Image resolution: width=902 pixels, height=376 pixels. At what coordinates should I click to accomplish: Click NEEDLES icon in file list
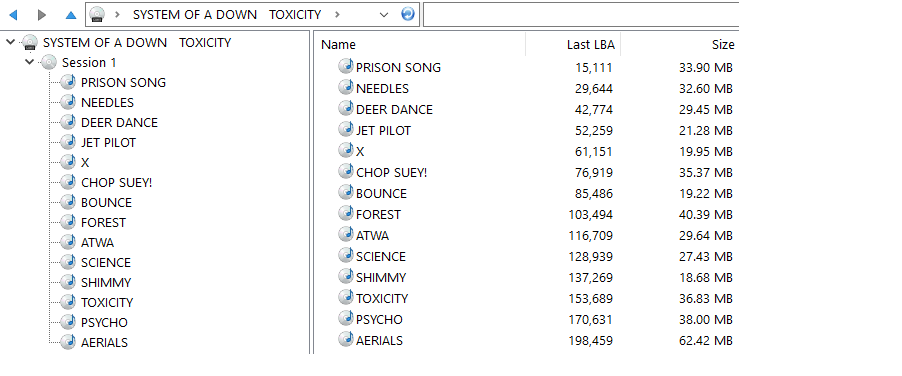[x=346, y=87]
